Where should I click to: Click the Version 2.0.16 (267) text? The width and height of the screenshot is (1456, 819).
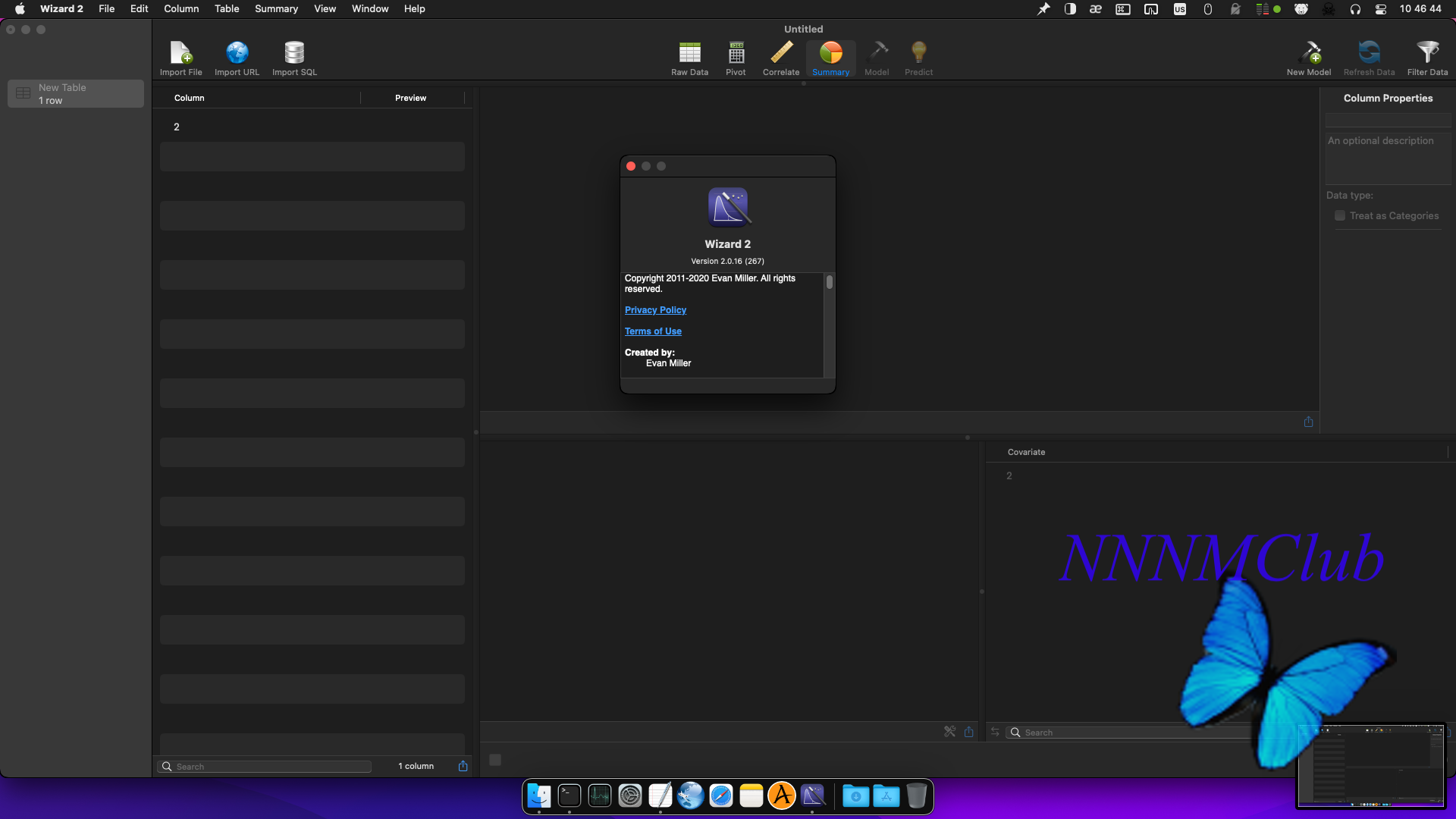pos(727,261)
